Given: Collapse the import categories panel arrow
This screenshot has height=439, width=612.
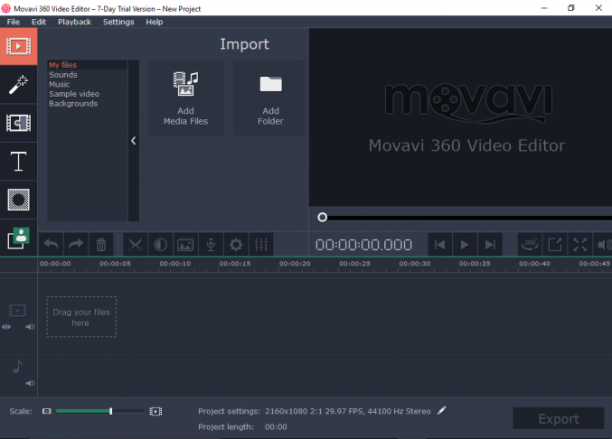Looking at the screenshot, I should point(133,140).
